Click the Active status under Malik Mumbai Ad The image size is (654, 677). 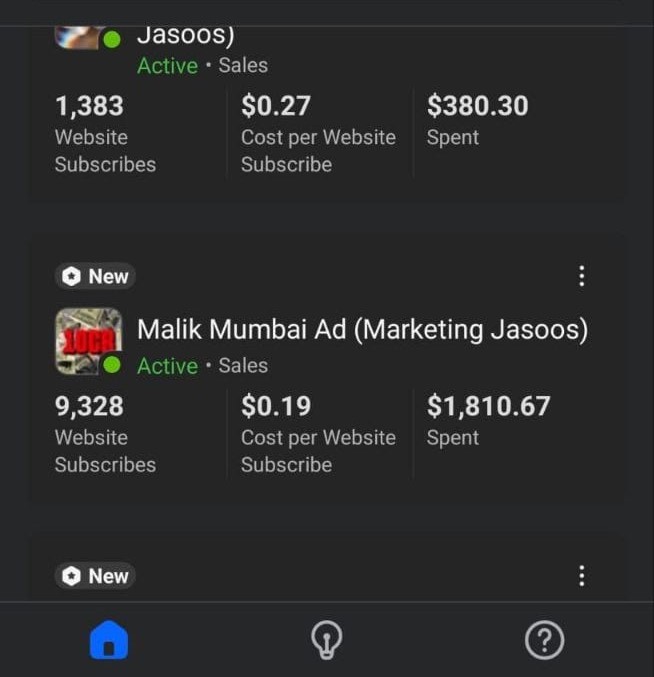pyautogui.click(x=167, y=366)
